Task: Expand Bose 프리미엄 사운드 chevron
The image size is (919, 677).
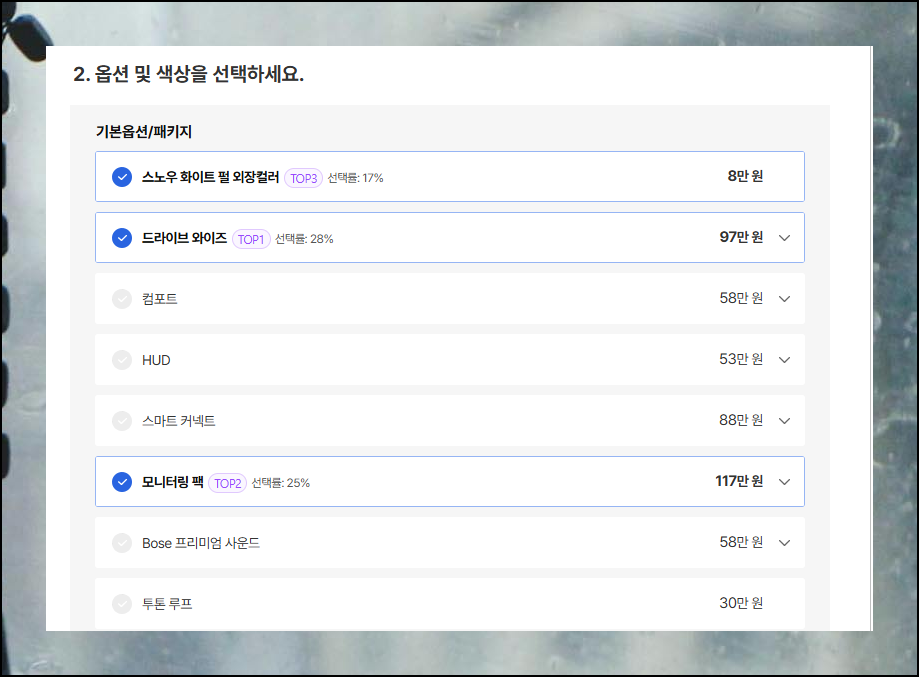Action: click(784, 543)
